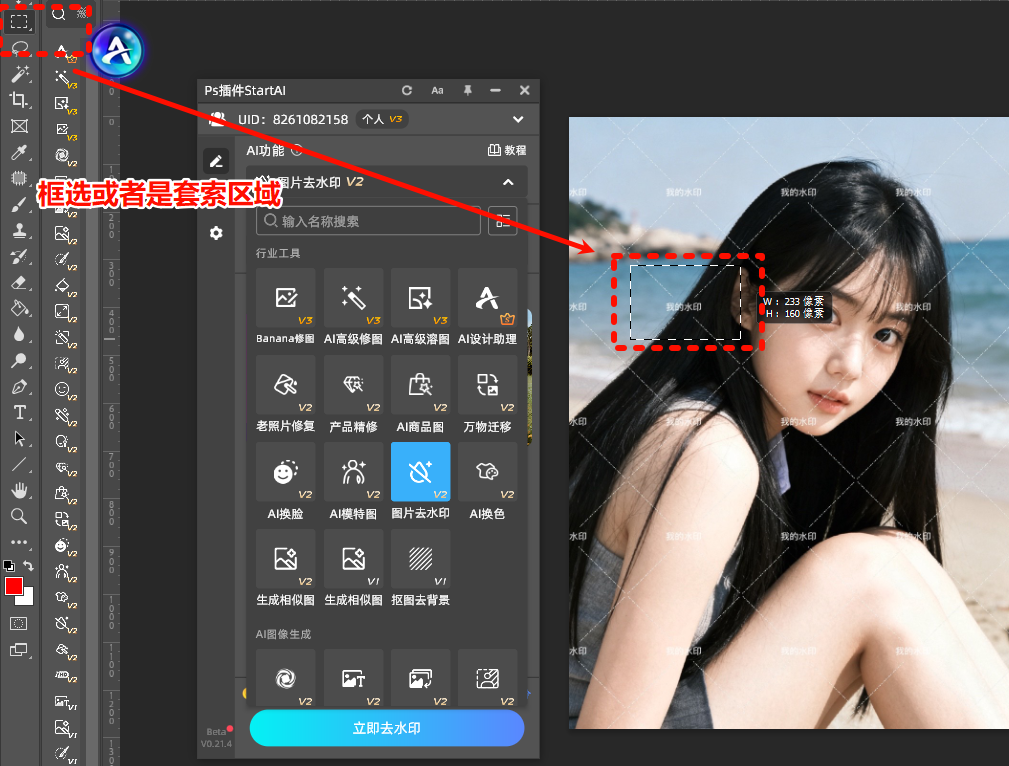Viewport: 1009px width, 766px height.
Task: Pick the Crop tool in toolbar
Action: pos(19,99)
